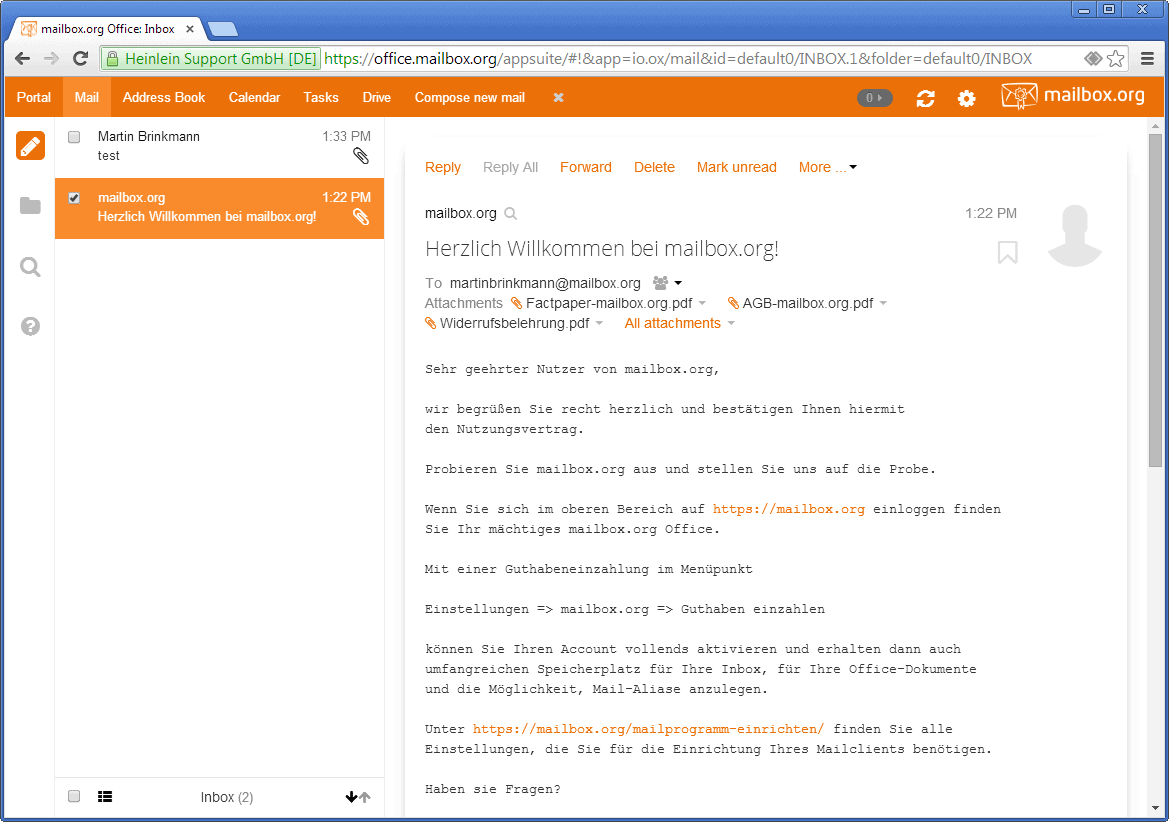Open settings via the gear icon
This screenshot has width=1169, height=822.
click(966, 98)
